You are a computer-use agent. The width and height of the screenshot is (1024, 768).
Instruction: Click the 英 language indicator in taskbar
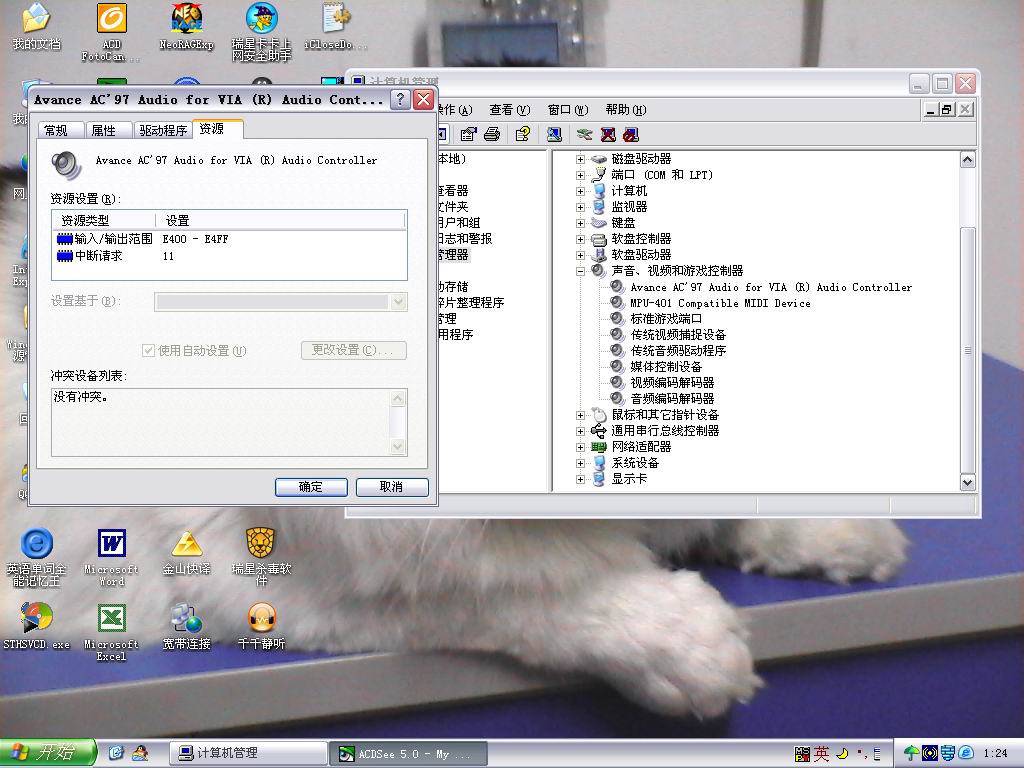tap(822, 754)
